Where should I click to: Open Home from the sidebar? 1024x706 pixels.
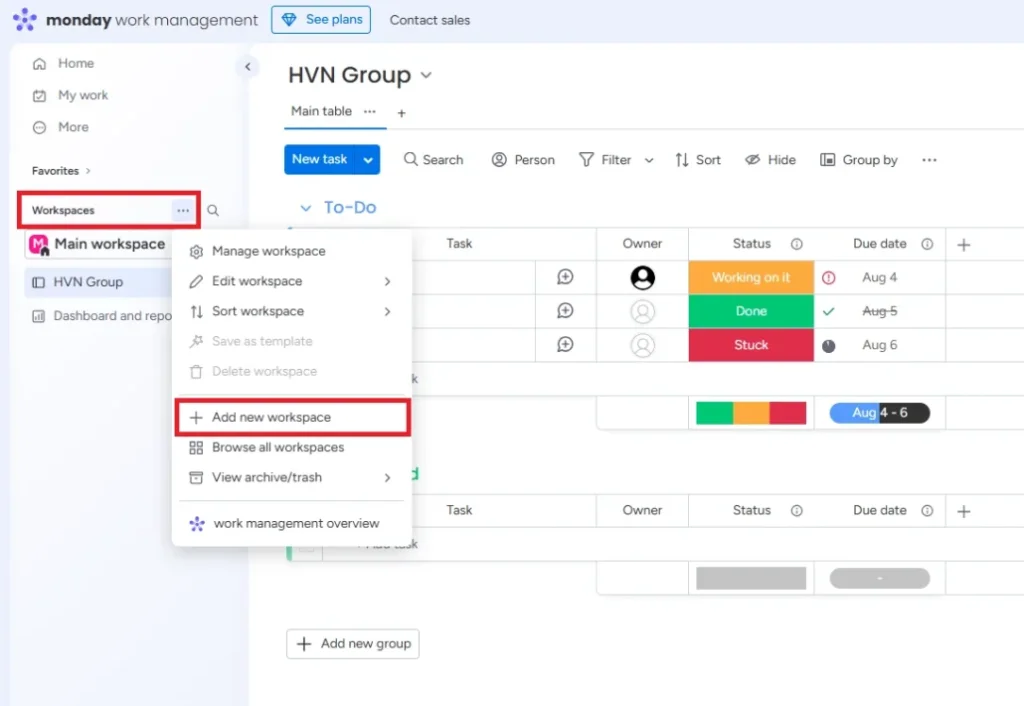tap(63, 63)
